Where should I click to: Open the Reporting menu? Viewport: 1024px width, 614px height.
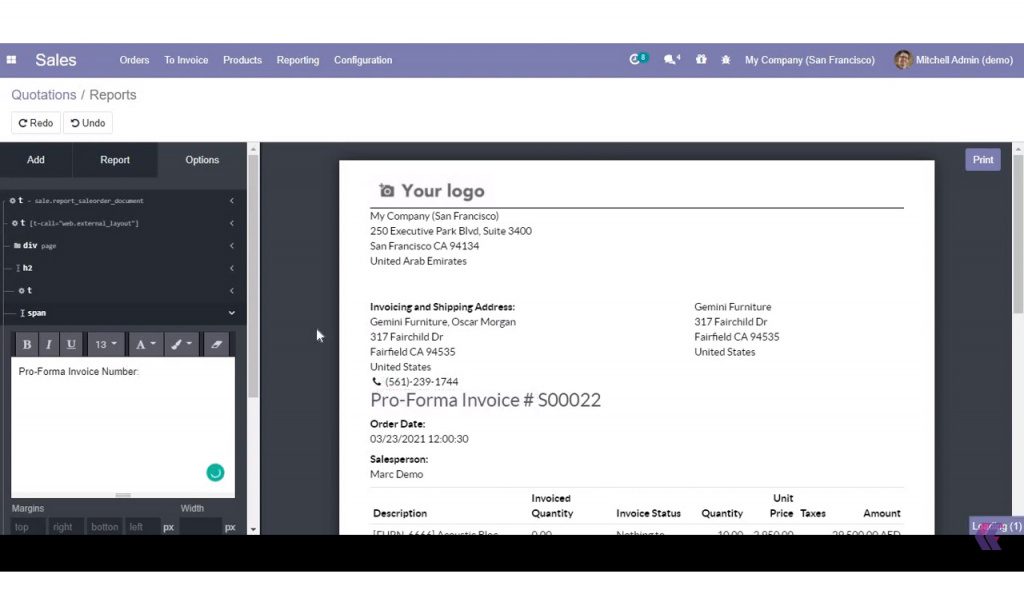pyautogui.click(x=297, y=60)
